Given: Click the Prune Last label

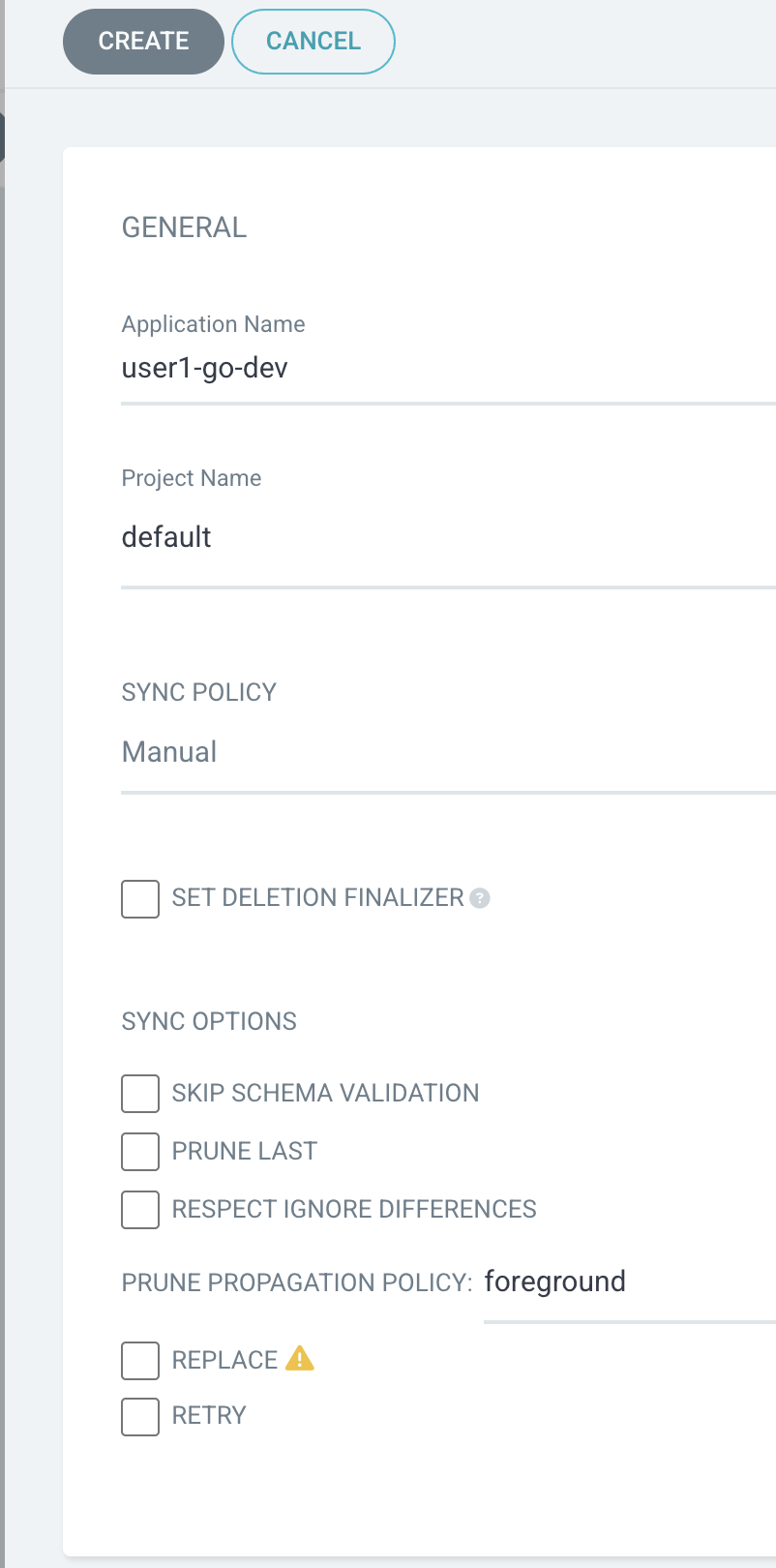Looking at the screenshot, I should (x=245, y=1151).
